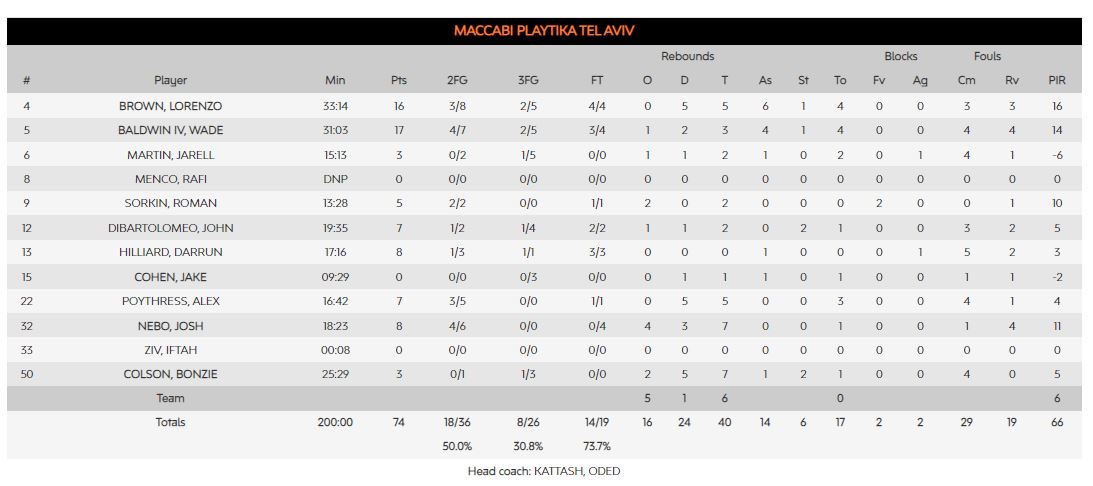Click the PIR column header
The height and width of the screenshot is (486, 1093).
[1057, 81]
